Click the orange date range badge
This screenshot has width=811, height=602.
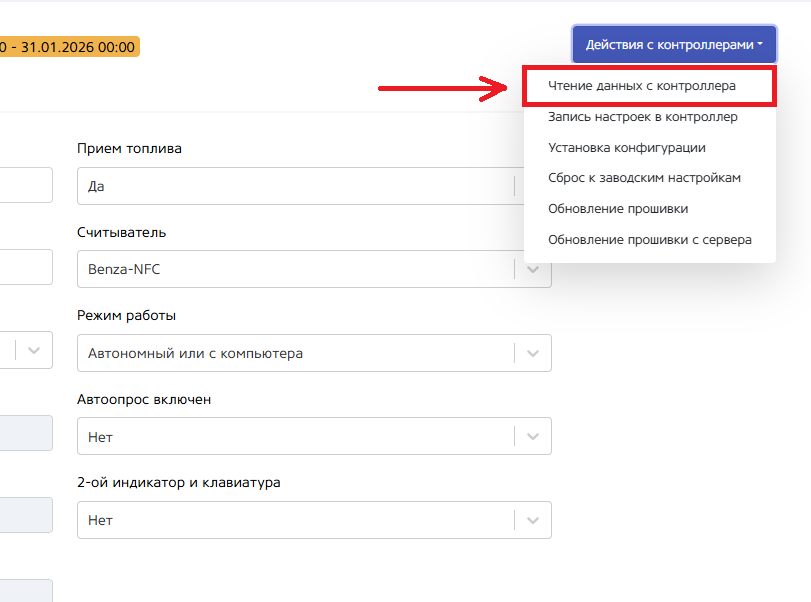[x=68, y=47]
